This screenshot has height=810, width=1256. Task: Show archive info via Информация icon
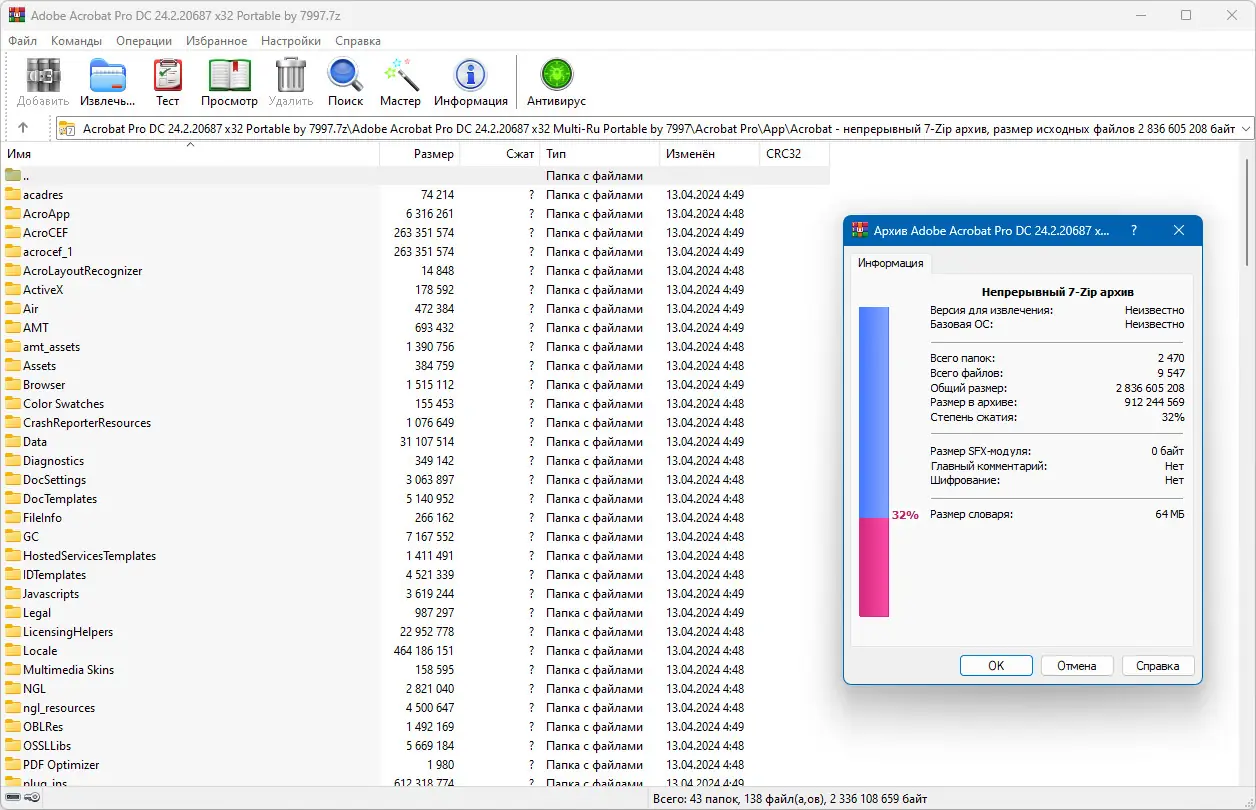click(470, 75)
